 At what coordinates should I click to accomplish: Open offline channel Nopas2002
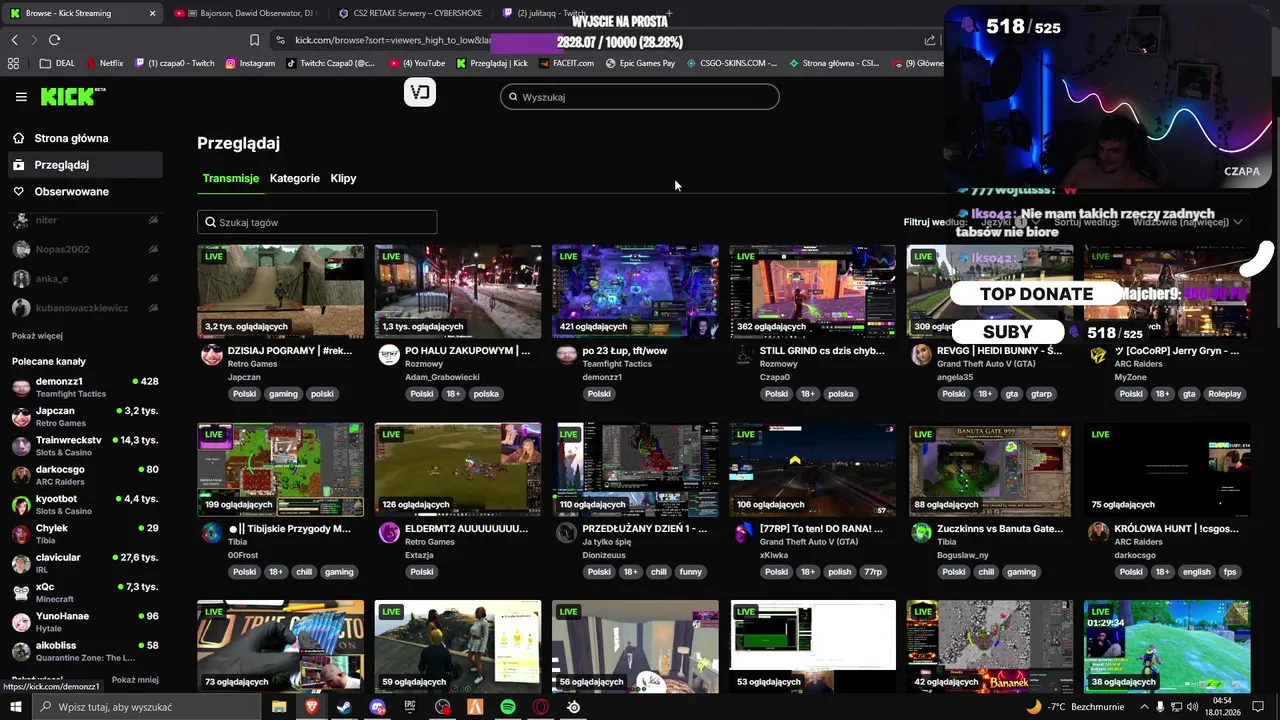pos(85,249)
